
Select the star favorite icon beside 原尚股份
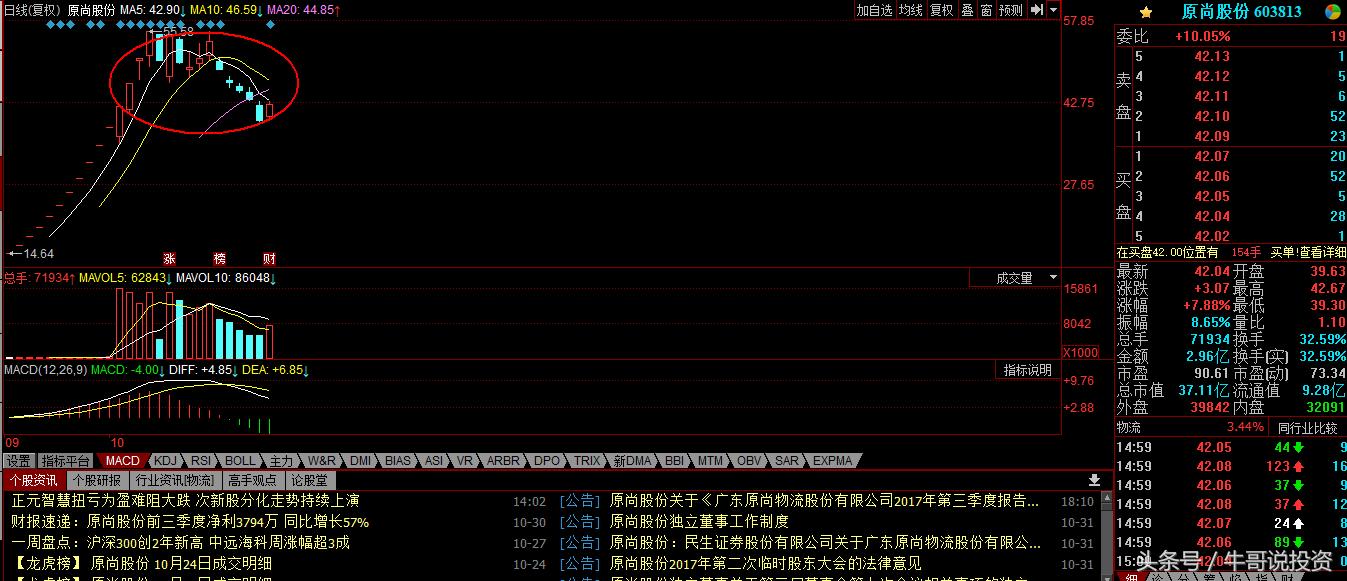[x=1146, y=12]
